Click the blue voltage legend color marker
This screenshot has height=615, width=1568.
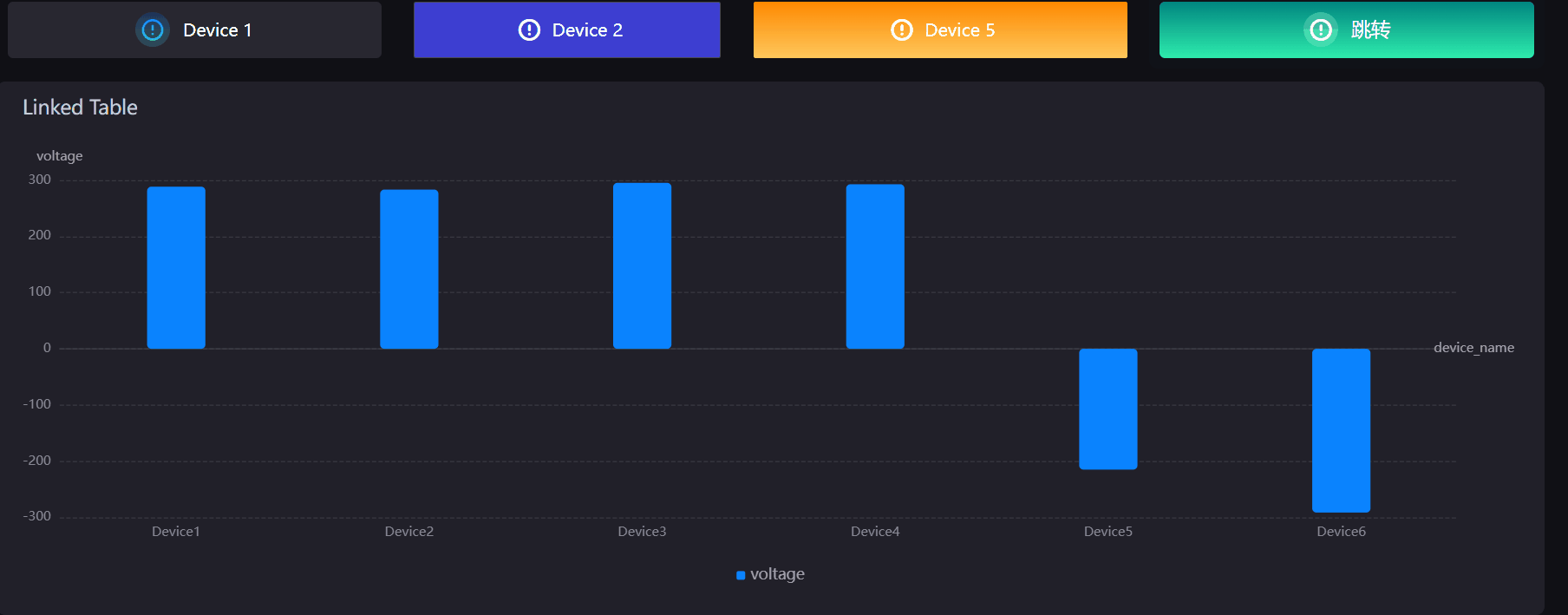point(741,575)
